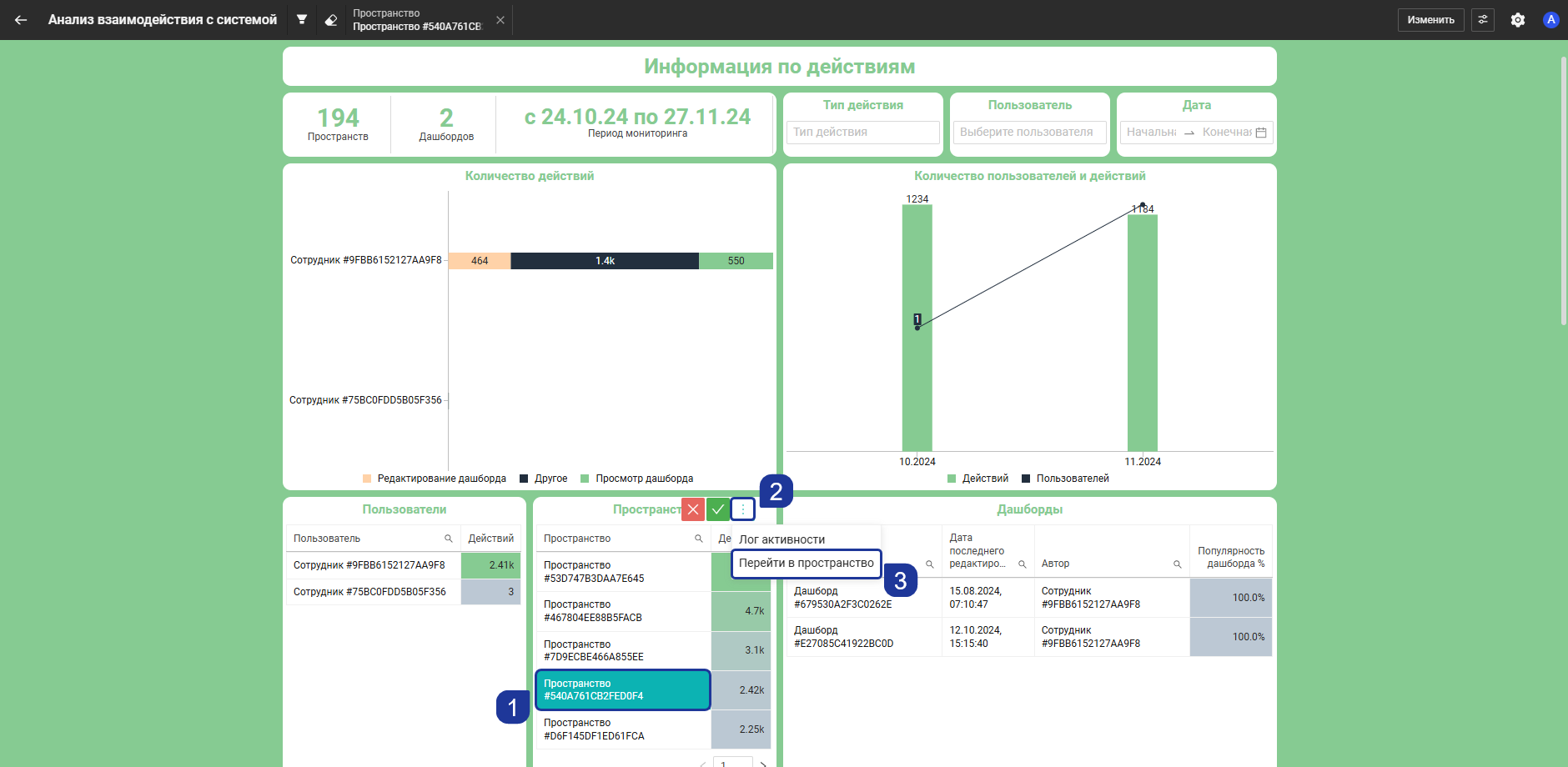Screen dimensions: 1568x767
Task: Toggle the Редактирование дашборда legend item
Action: coord(435,479)
